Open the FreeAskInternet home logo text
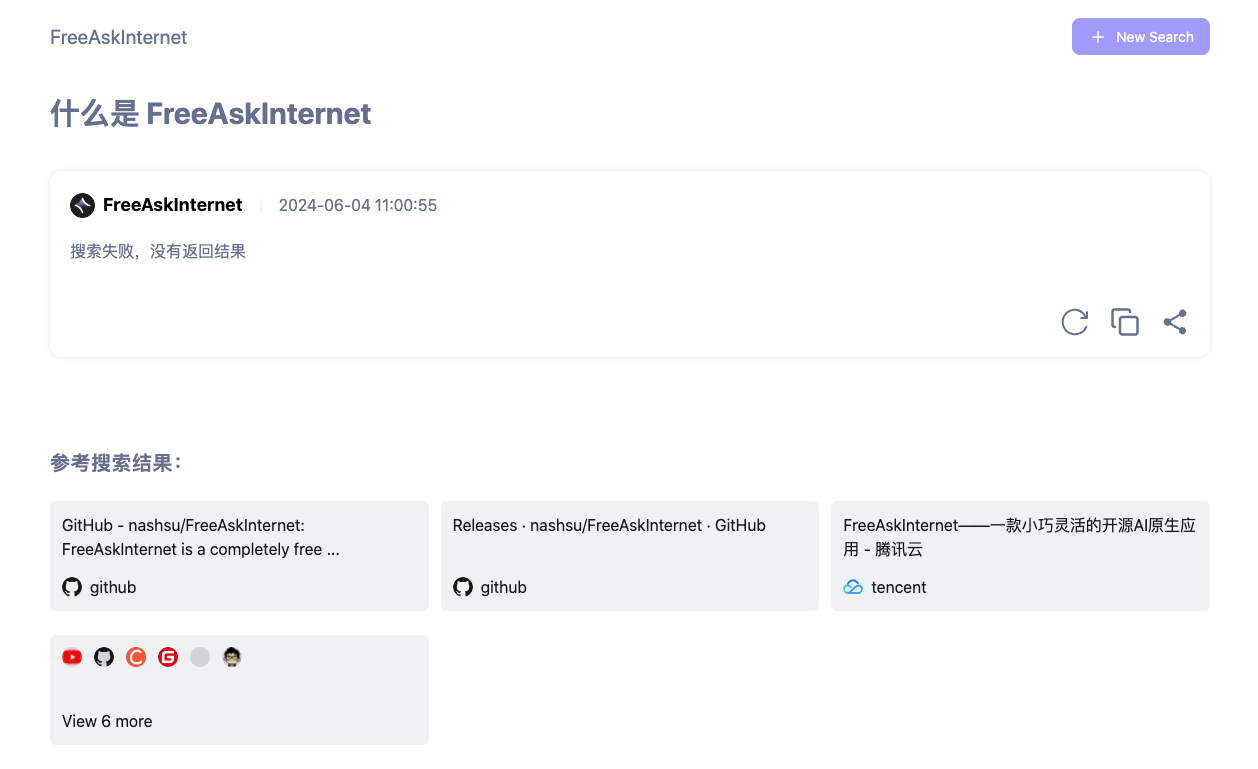Image resolution: width=1258 pixels, height=769 pixels. (118, 37)
